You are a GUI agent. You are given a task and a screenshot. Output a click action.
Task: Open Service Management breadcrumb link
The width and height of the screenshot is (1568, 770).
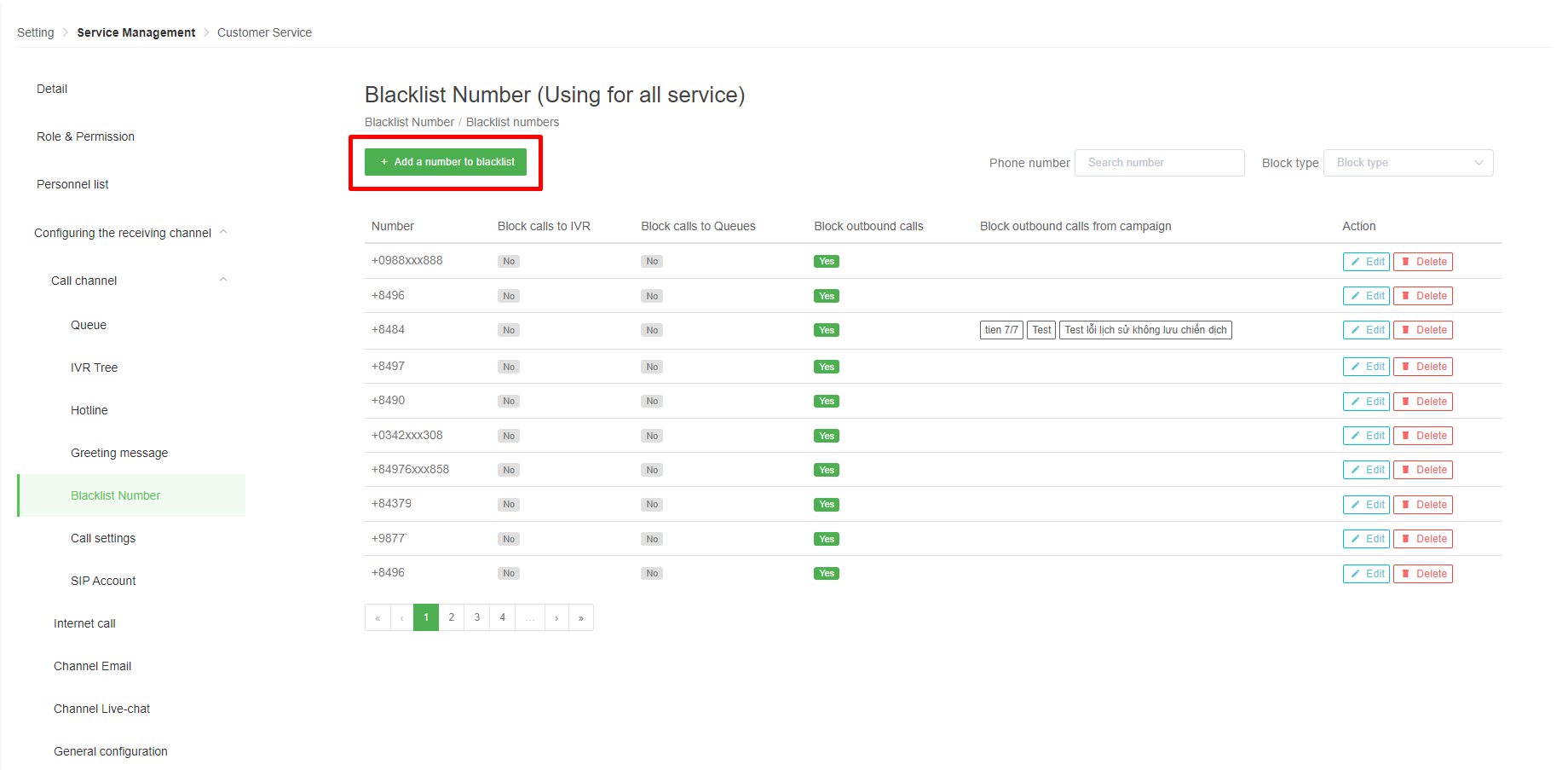pyautogui.click(x=136, y=32)
